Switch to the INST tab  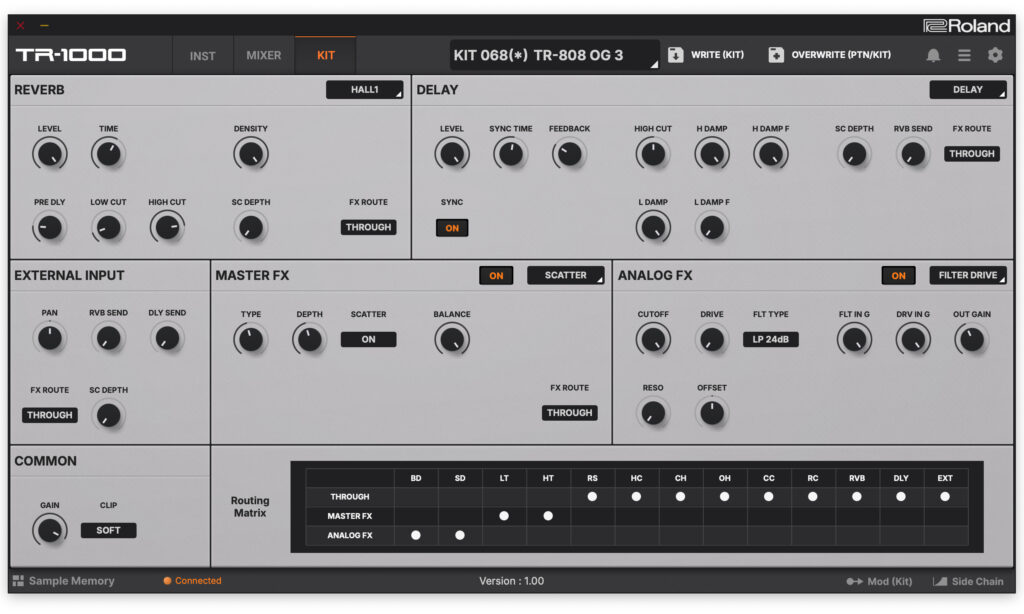coord(202,56)
